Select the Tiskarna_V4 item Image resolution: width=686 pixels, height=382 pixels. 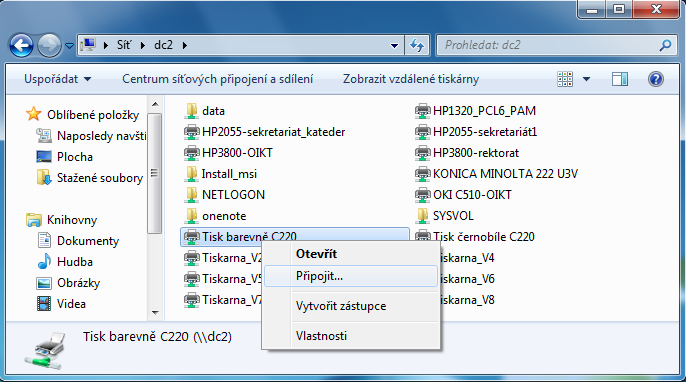(x=467, y=258)
